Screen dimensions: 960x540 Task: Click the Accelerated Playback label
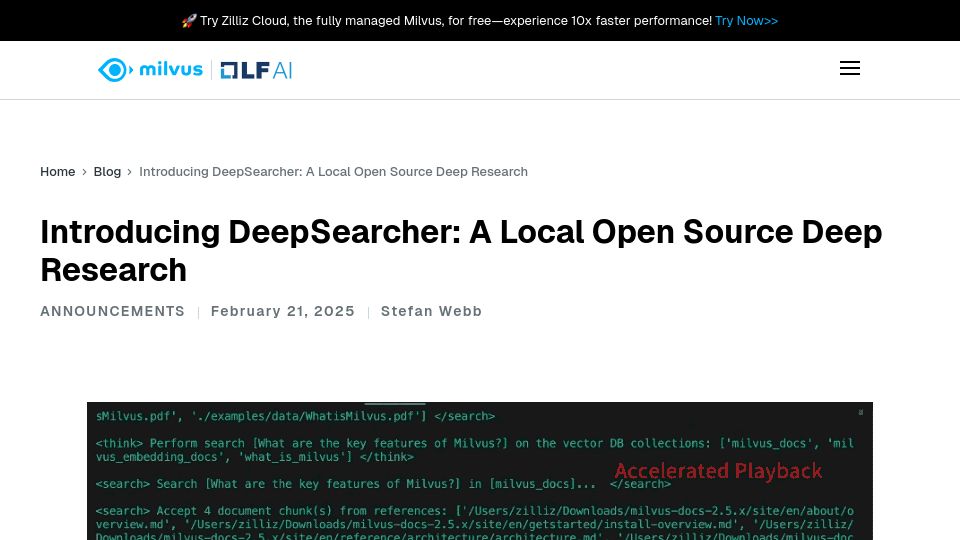(718, 471)
